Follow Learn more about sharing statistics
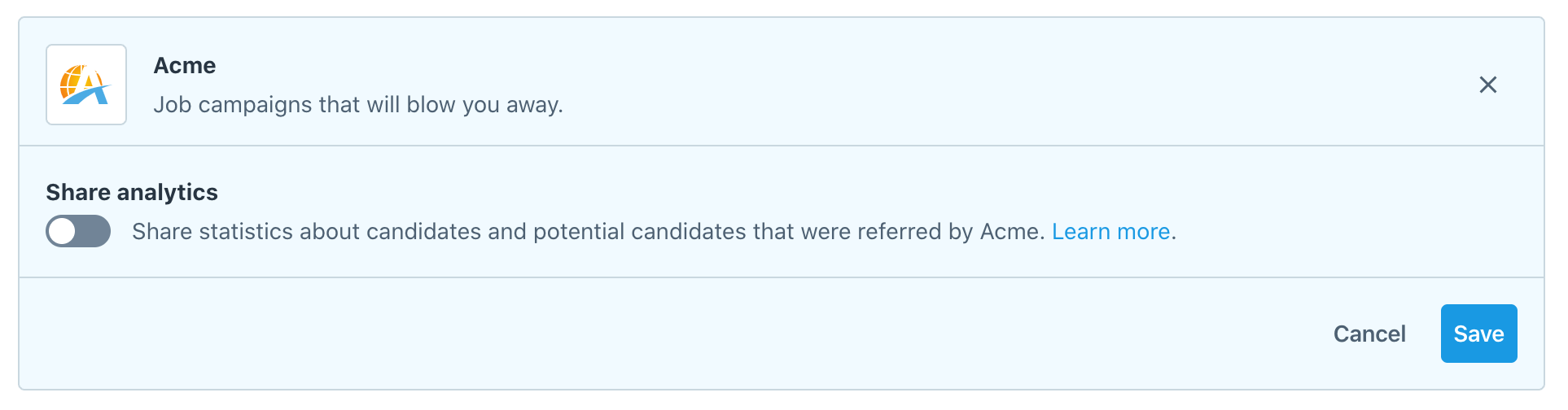The height and width of the screenshot is (410, 1568). coord(1110,232)
